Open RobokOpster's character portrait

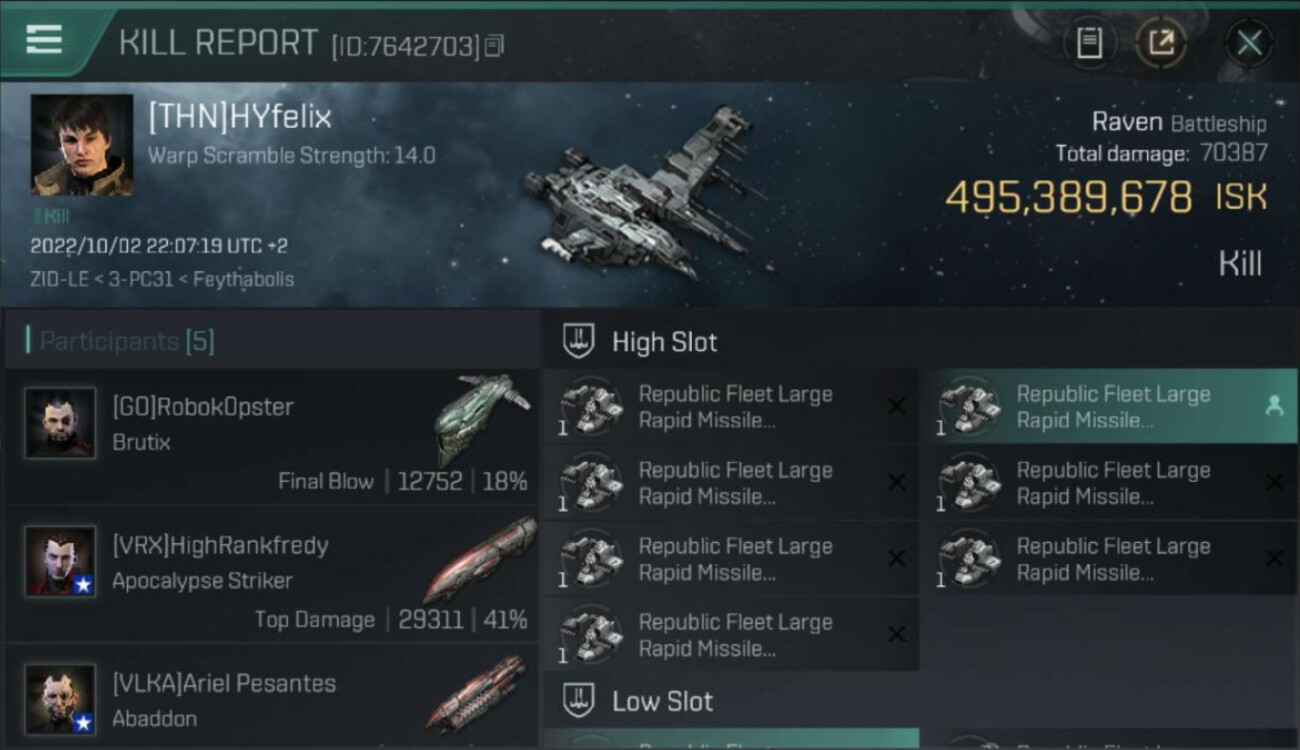(60, 423)
